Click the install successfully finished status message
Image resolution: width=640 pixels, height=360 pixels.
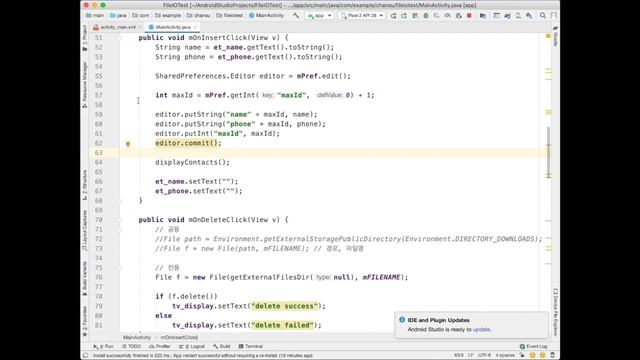coord(203,356)
